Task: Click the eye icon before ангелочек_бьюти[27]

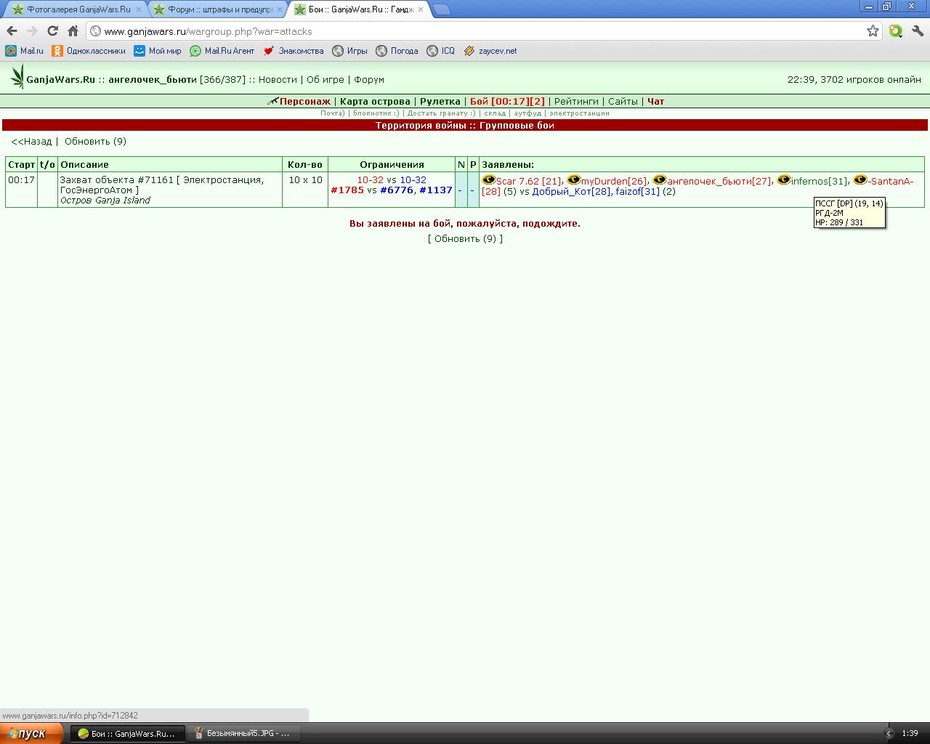Action: [660, 179]
